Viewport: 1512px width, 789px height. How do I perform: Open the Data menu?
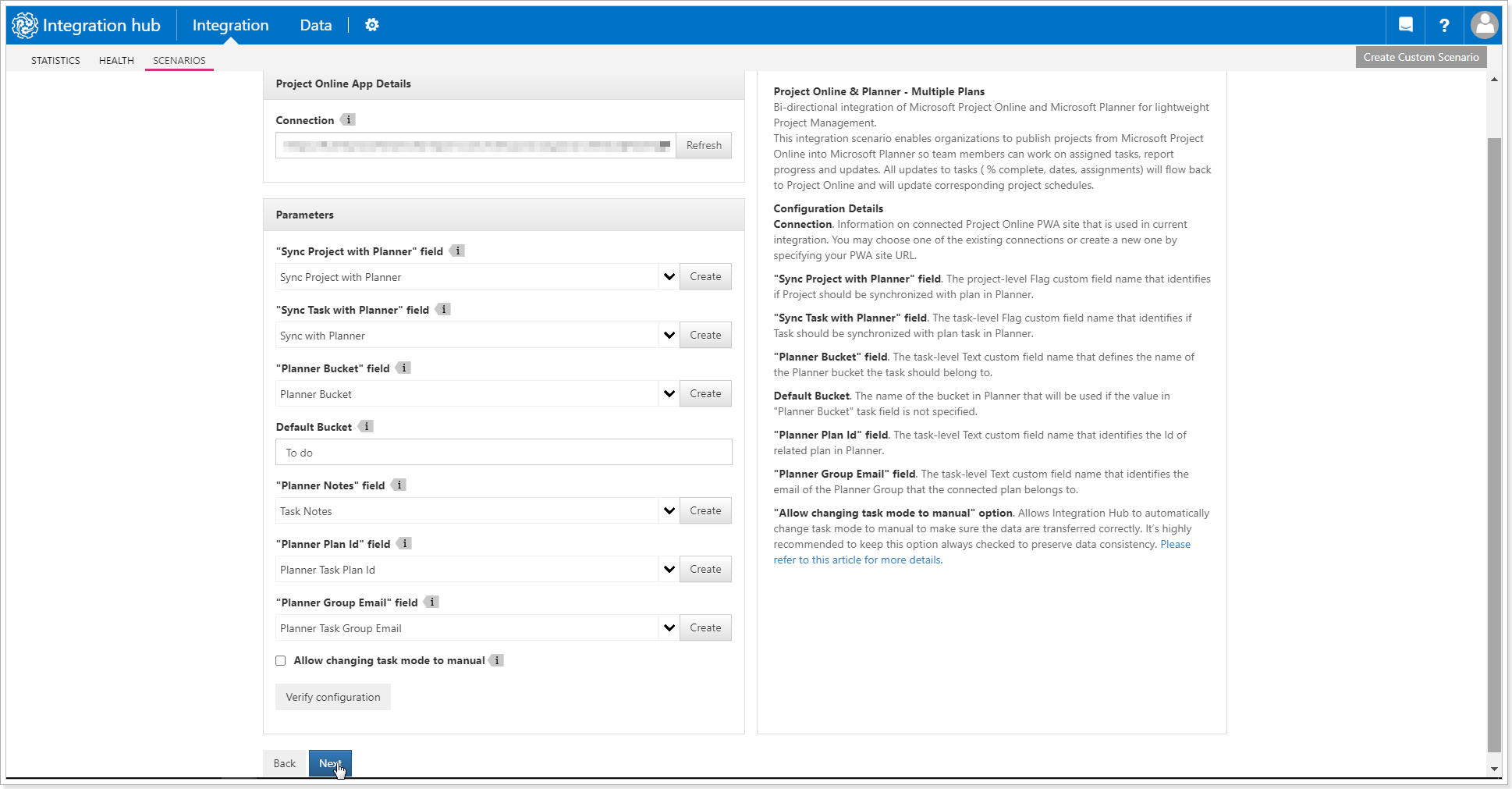[316, 25]
